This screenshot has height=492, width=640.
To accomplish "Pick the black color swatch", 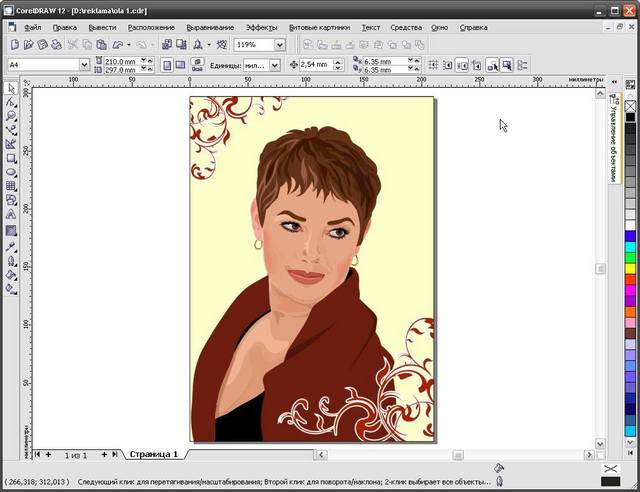I will click(631, 117).
